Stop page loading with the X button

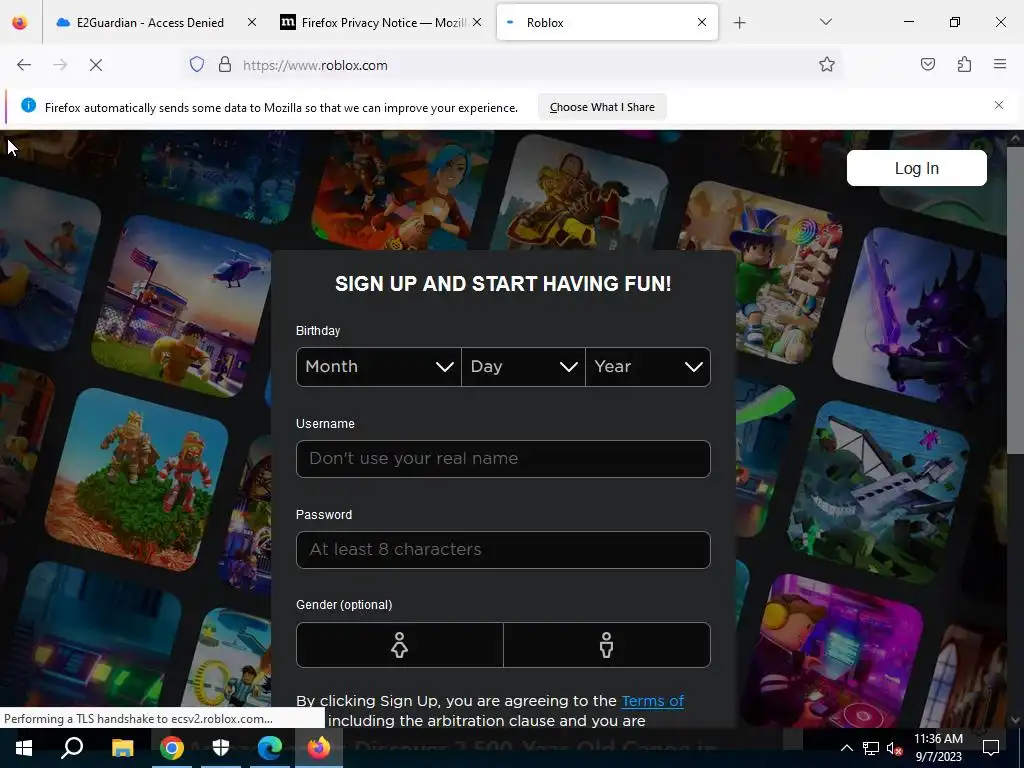tap(95, 65)
